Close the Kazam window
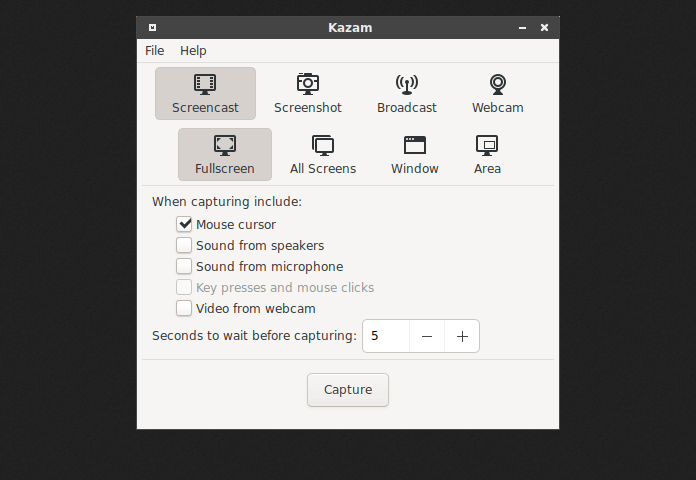Screen dimensions: 696x480 pos(544,28)
